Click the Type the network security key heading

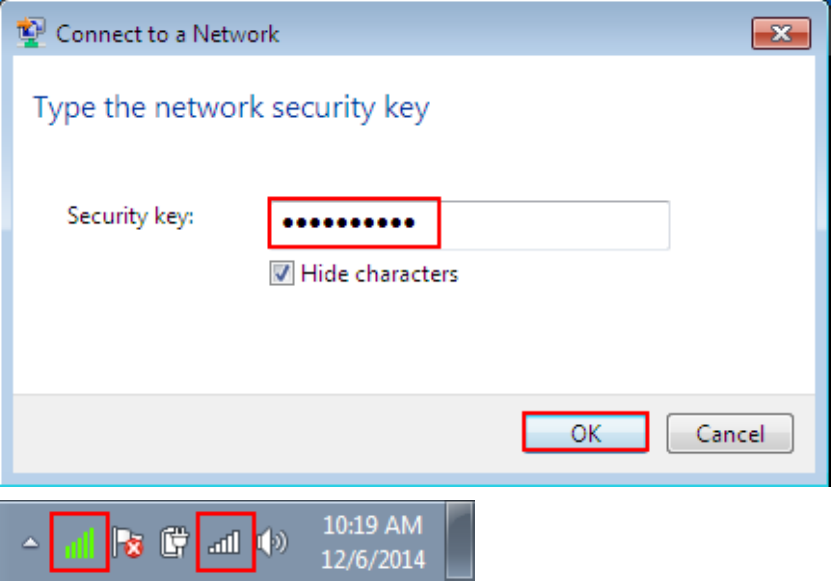point(231,108)
